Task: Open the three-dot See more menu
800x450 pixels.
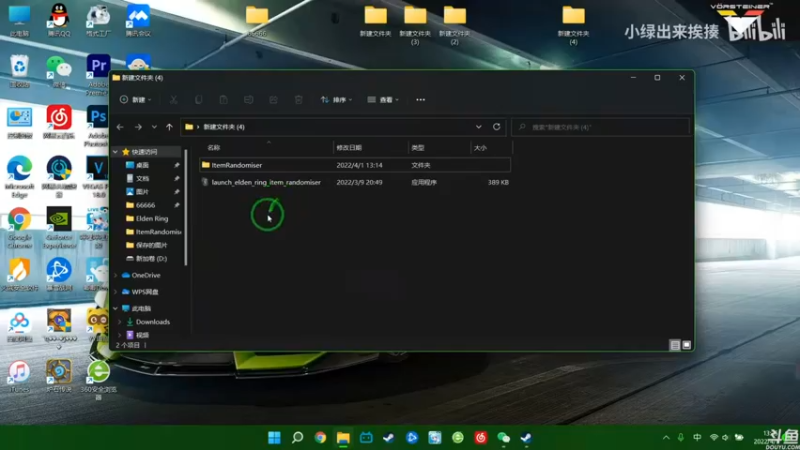Action: [x=420, y=100]
